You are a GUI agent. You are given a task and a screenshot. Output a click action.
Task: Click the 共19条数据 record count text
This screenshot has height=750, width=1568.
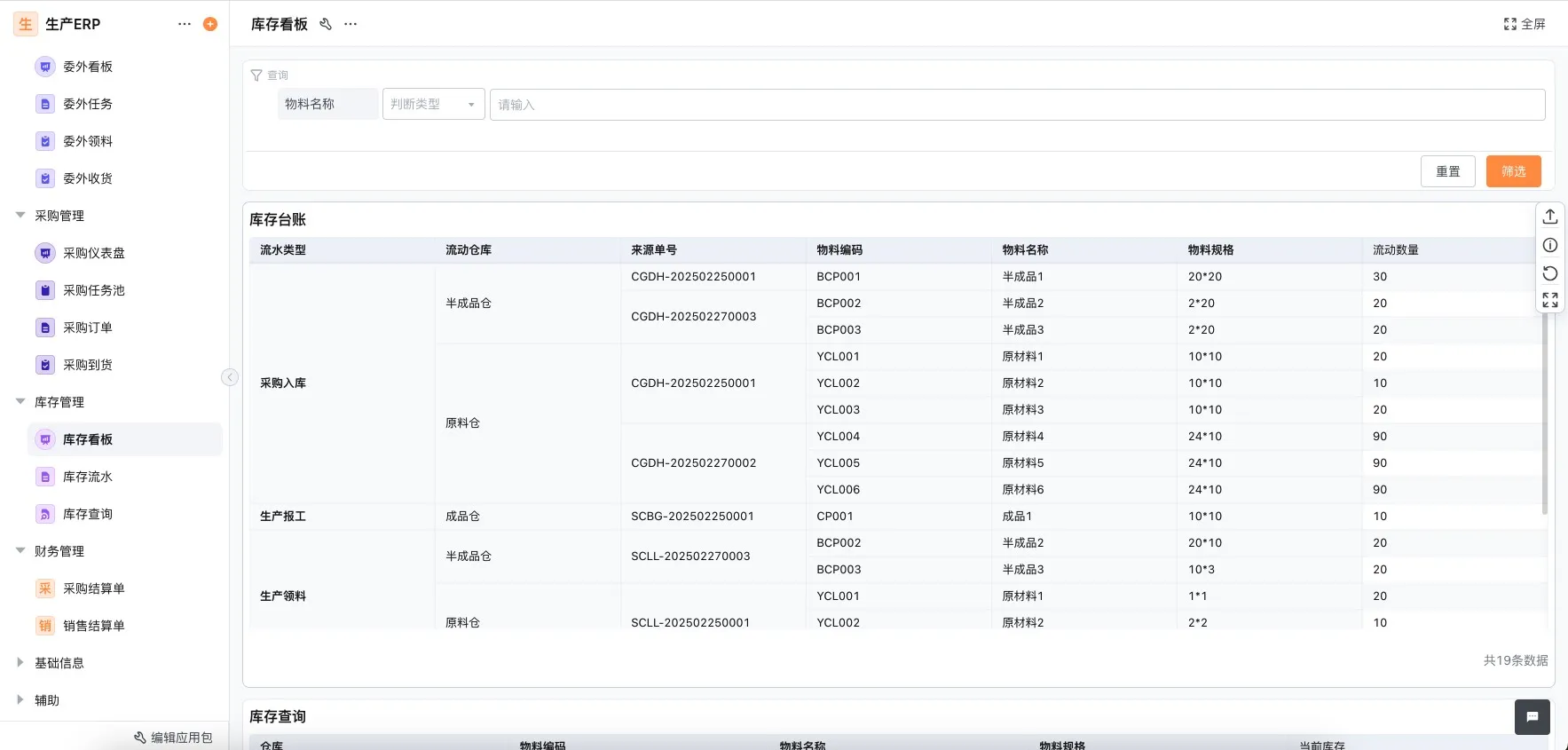coord(1516,660)
